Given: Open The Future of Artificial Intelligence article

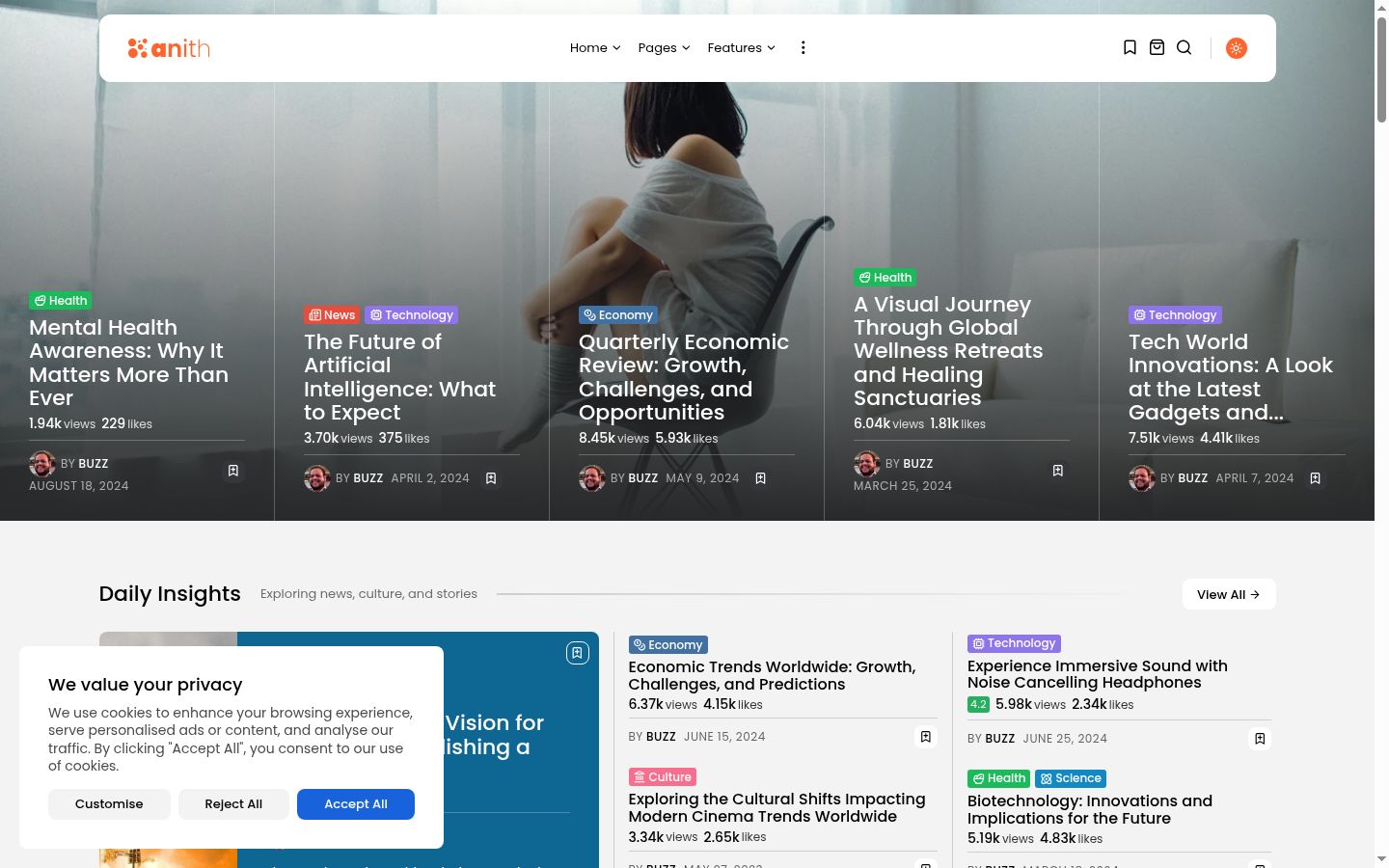Looking at the screenshot, I should pos(400,377).
